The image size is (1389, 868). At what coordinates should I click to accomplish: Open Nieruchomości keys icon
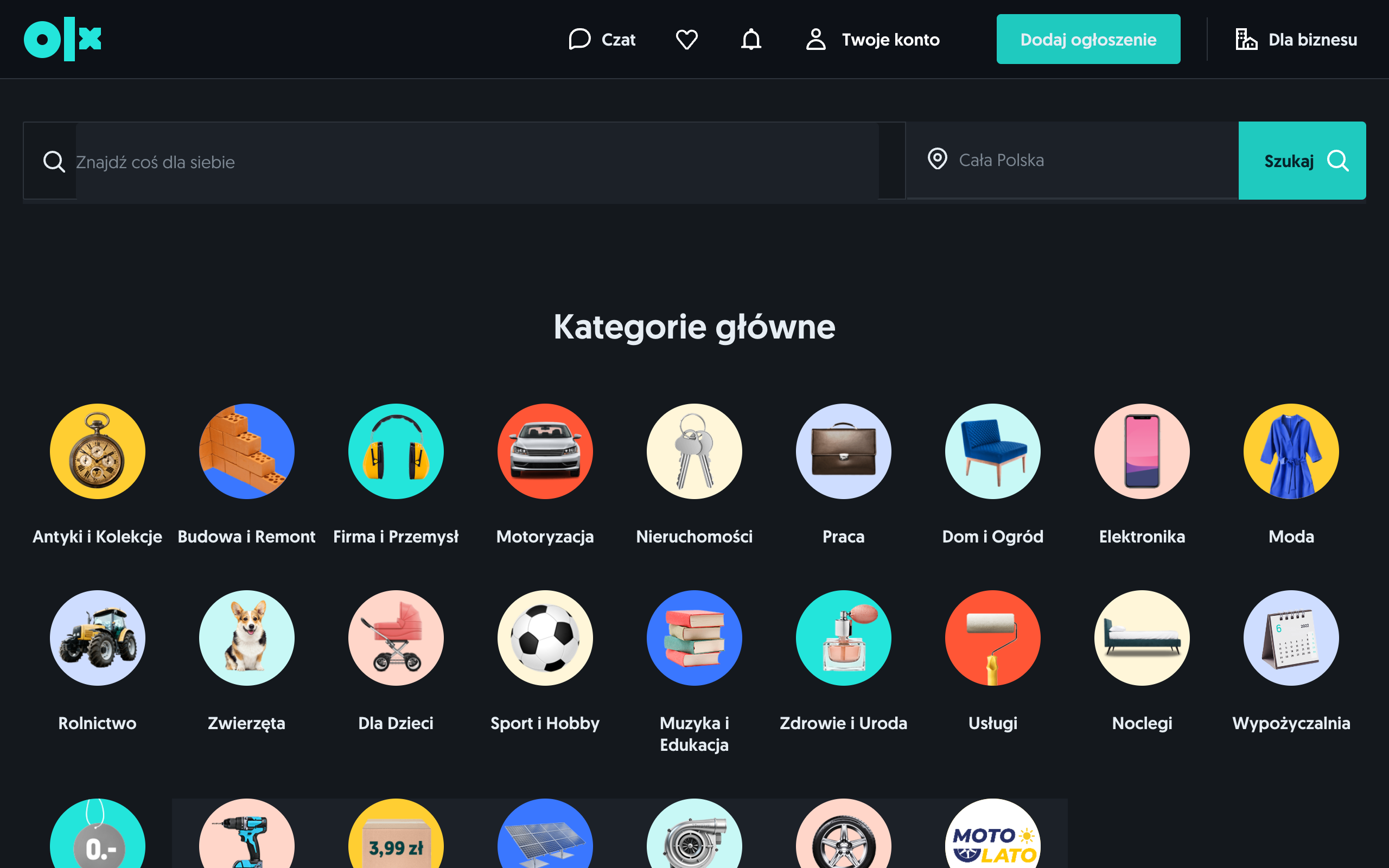(694, 451)
